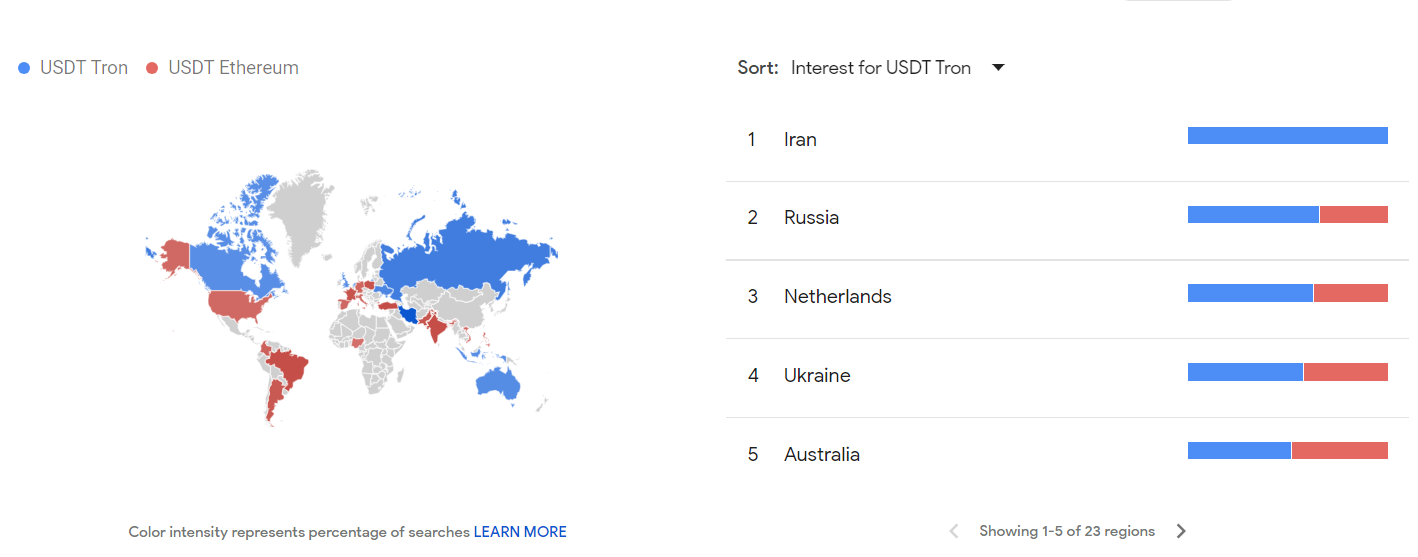Select USDT Ethereum legend label

[x=233, y=68]
